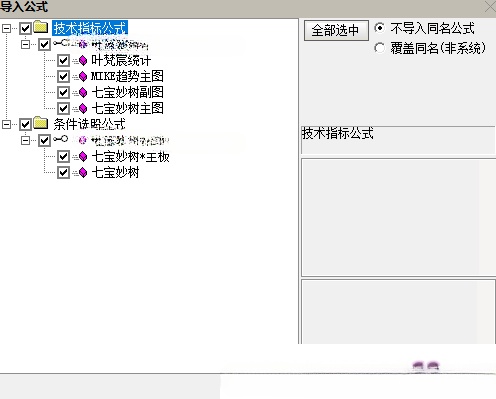
Task: Click the diamond icon beside the last 七宝妙树 item
Action: 83,173
